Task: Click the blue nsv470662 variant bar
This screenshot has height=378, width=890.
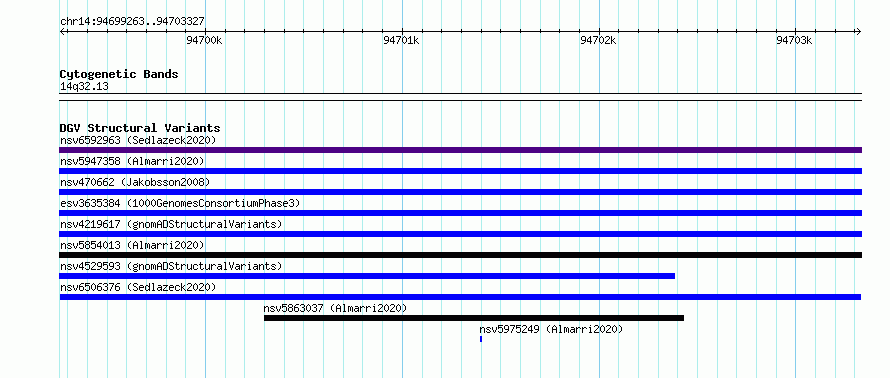Action: 460,192
